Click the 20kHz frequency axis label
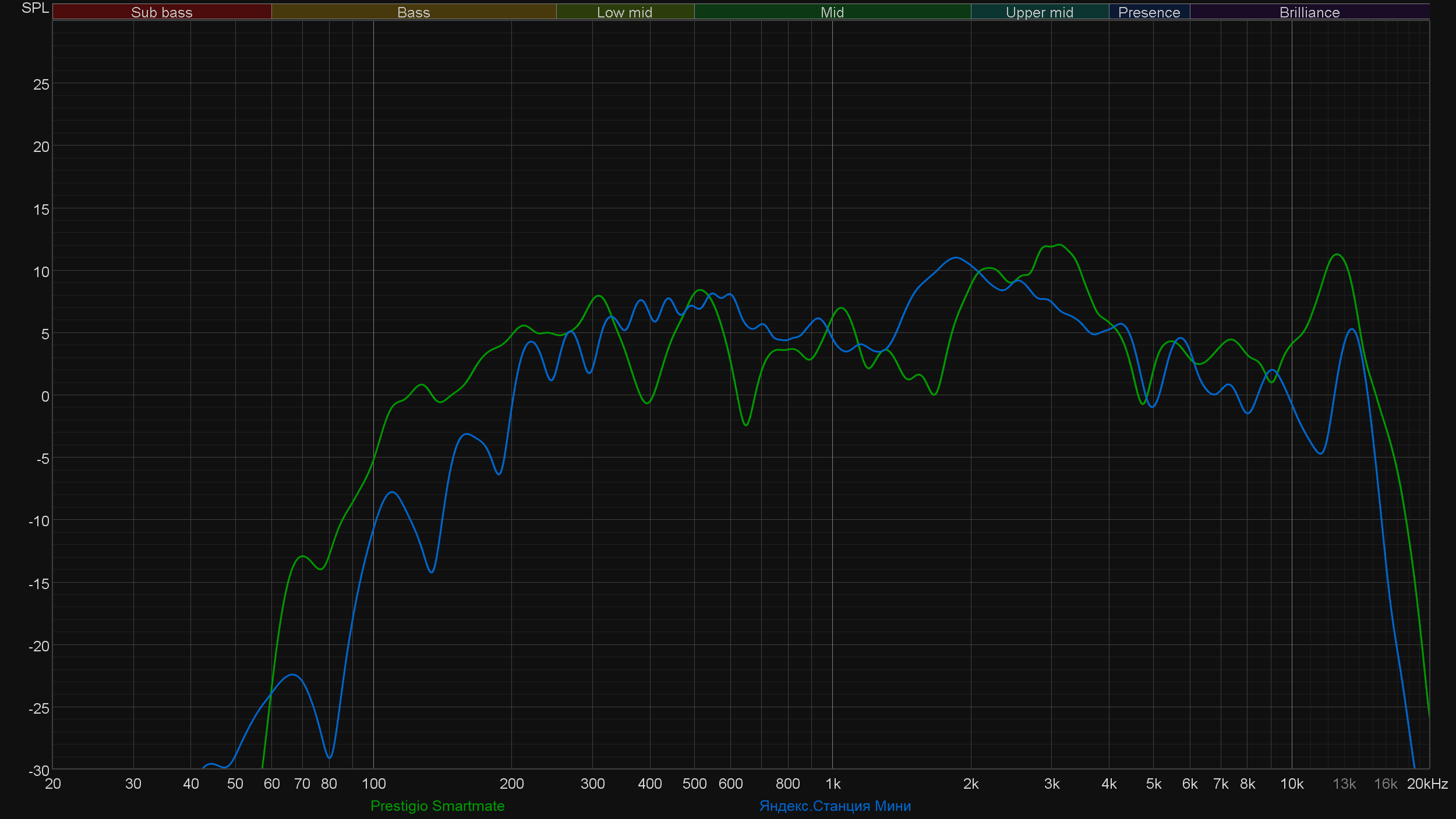 [x=1427, y=783]
